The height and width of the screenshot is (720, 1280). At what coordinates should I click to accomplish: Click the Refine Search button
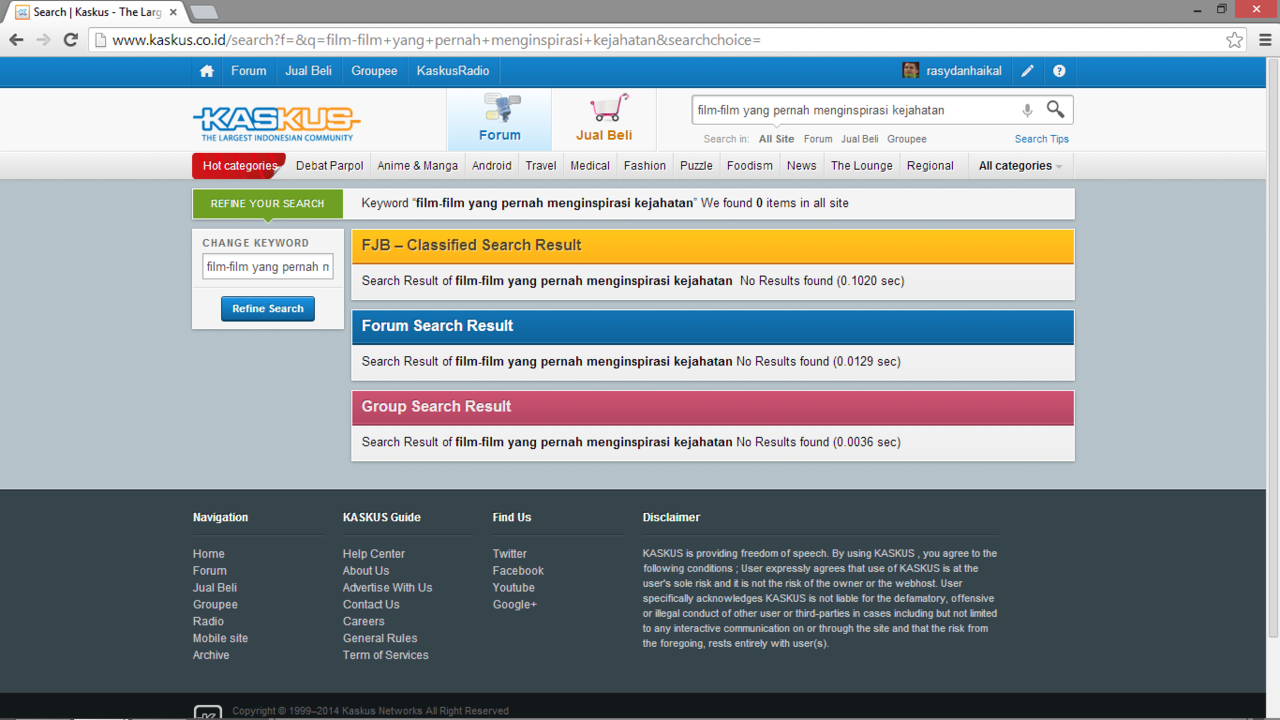[268, 309]
